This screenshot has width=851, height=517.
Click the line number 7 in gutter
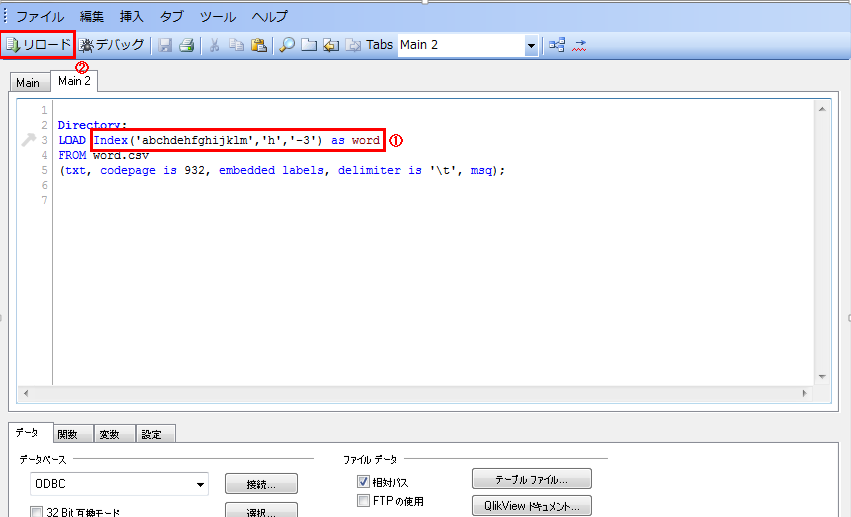(x=45, y=200)
